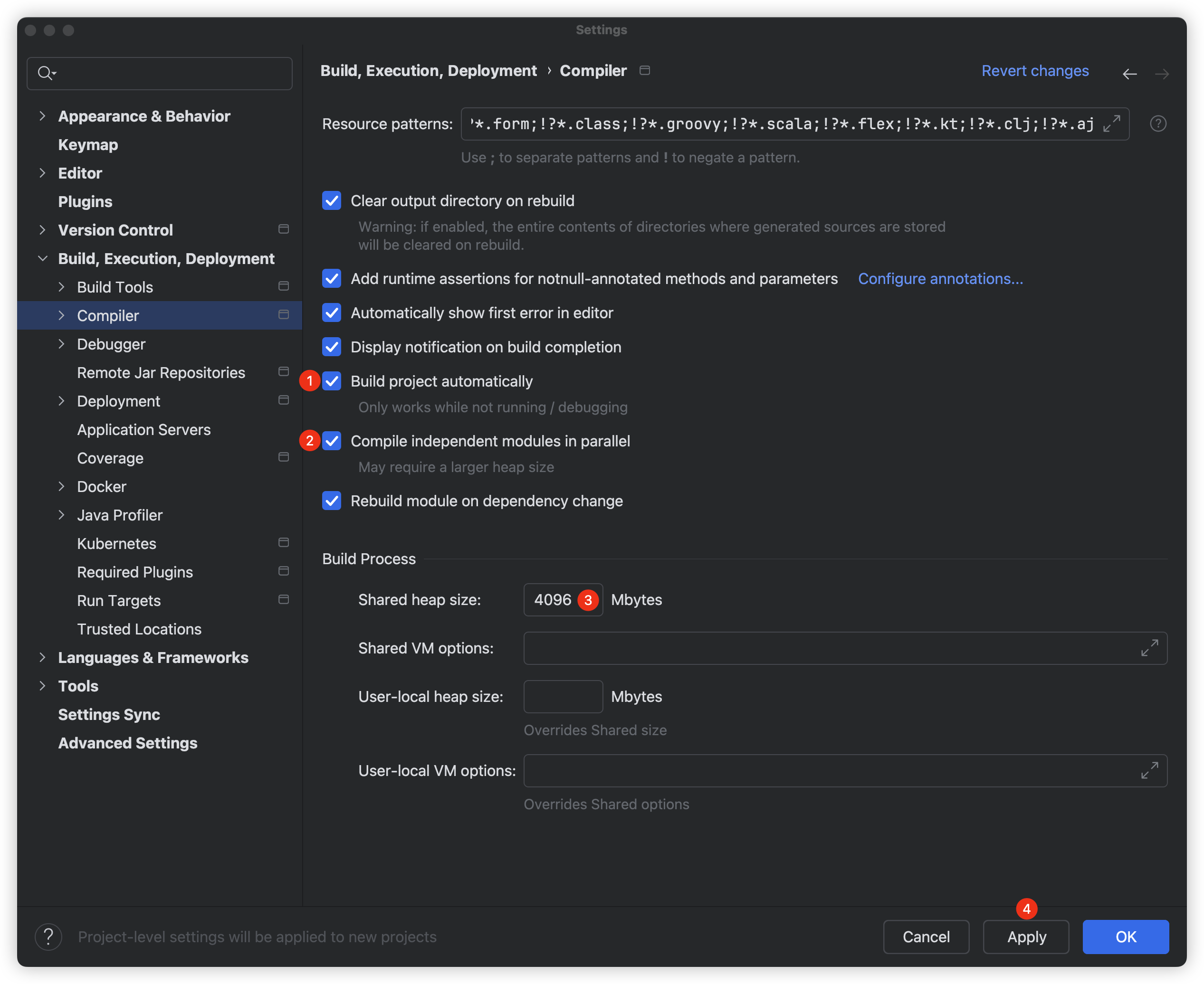Open the Plugins settings page
Screen dimensions: 1204x984
[x=85, y=202]
